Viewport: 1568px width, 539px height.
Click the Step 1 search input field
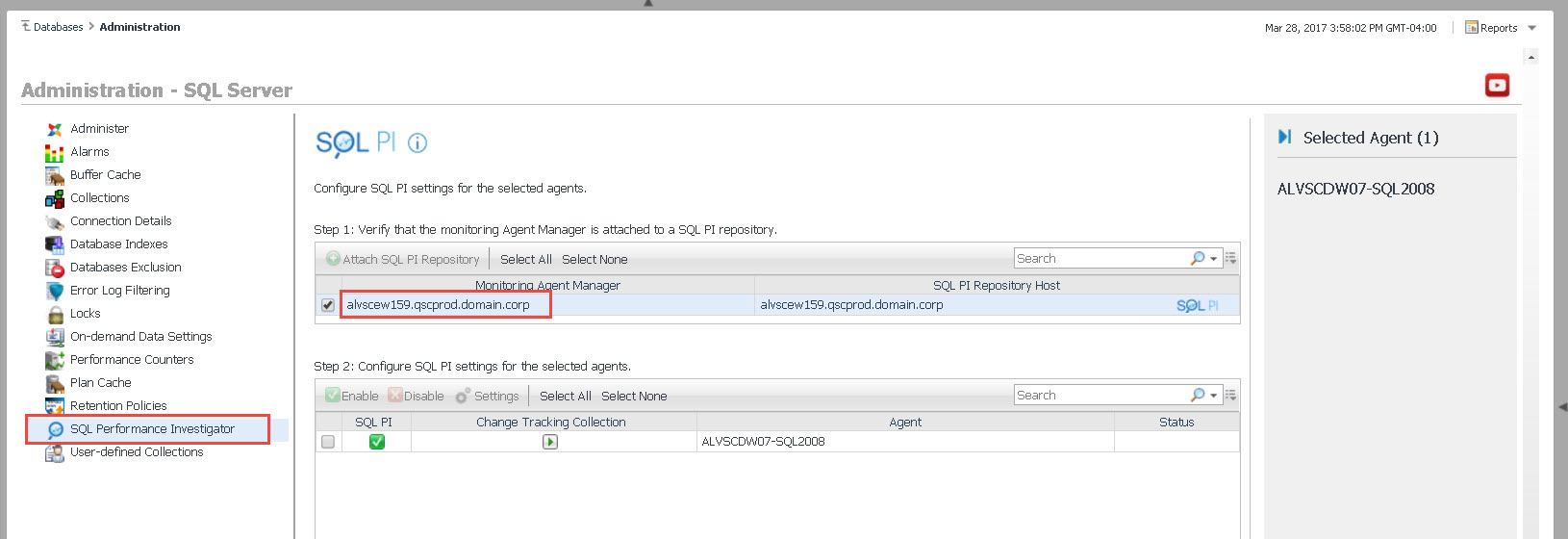pos(1100,259)
